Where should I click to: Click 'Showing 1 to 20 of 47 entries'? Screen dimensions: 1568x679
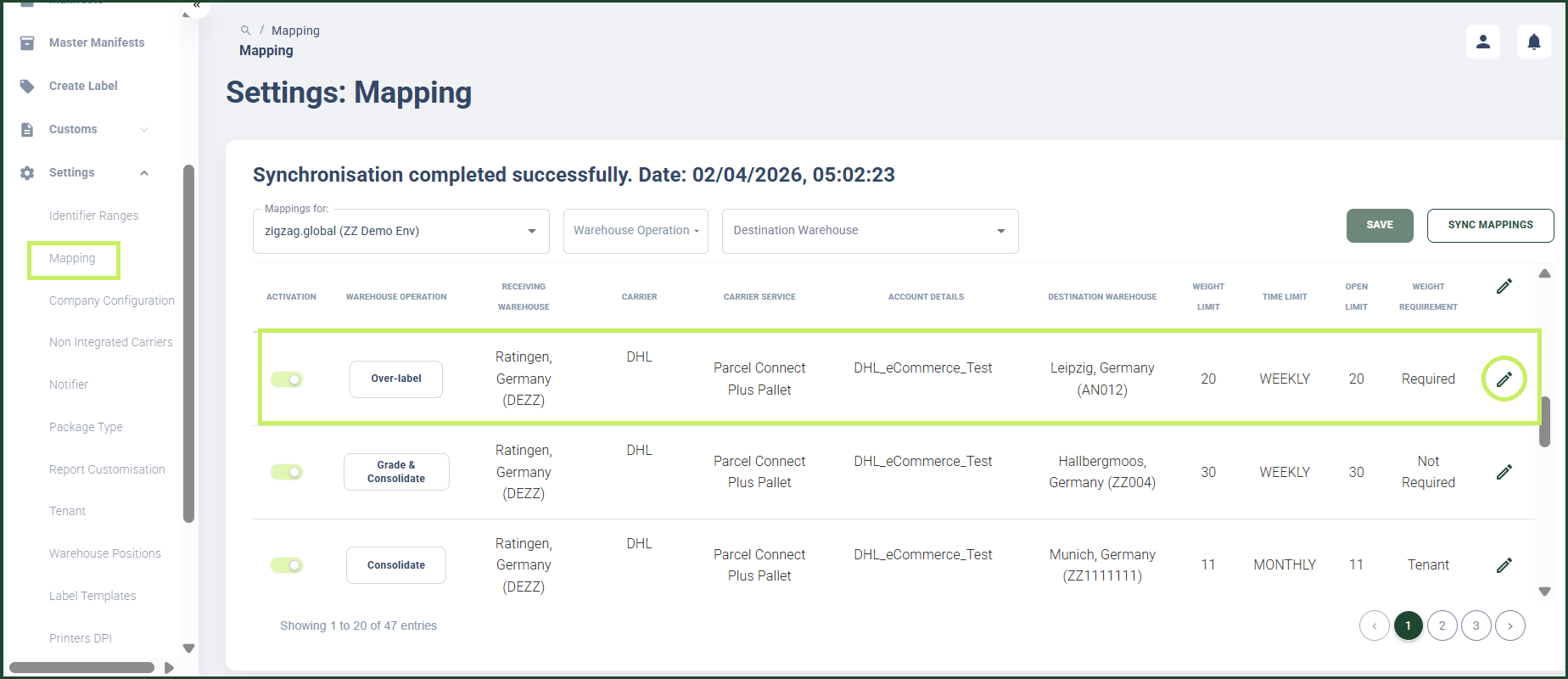(x=358, y=626)
